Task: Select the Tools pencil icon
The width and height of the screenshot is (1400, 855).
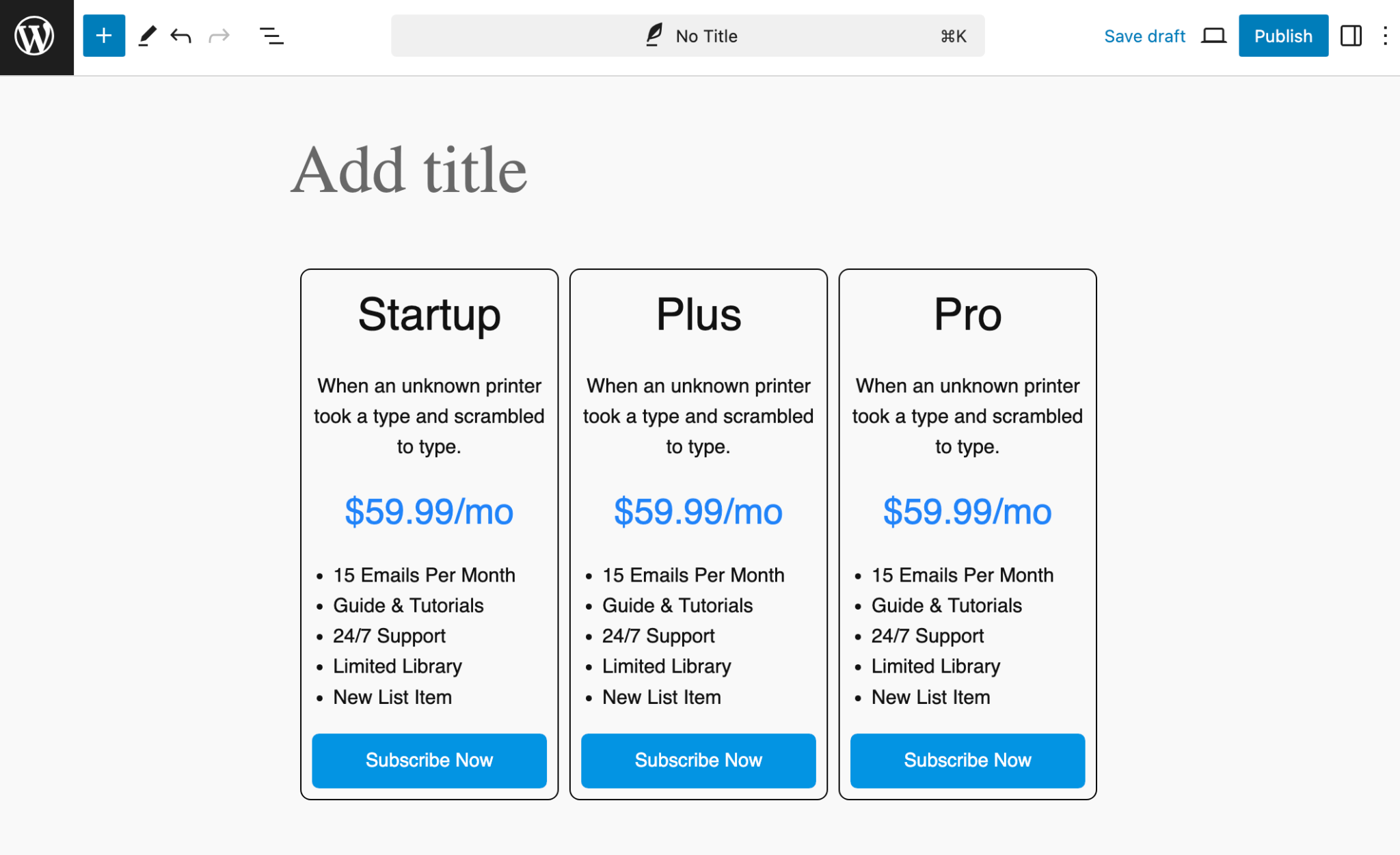Action: point(148,36)
